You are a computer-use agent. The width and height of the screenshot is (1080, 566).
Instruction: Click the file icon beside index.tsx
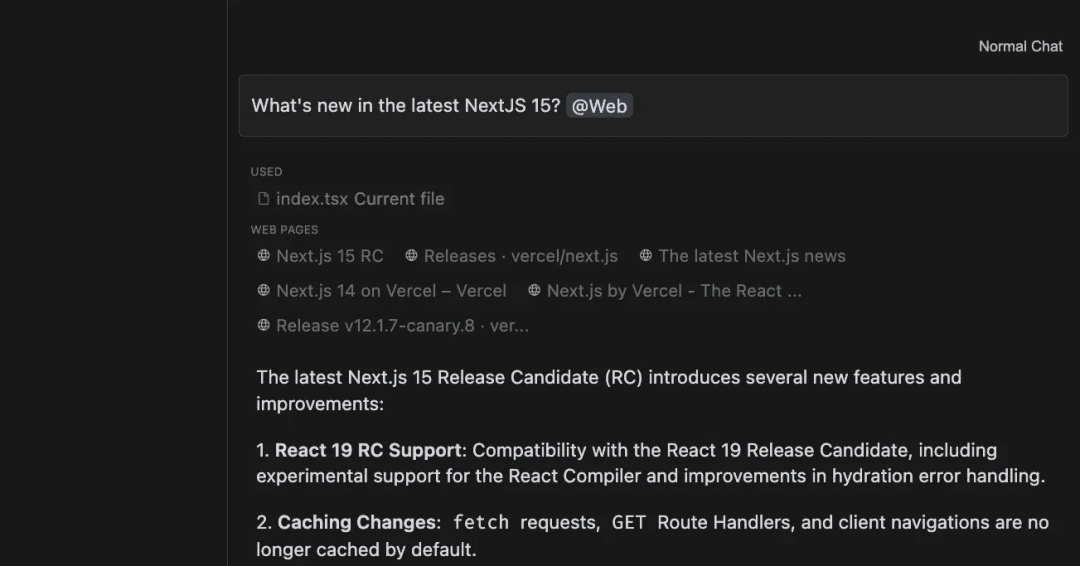pos(263,199)
